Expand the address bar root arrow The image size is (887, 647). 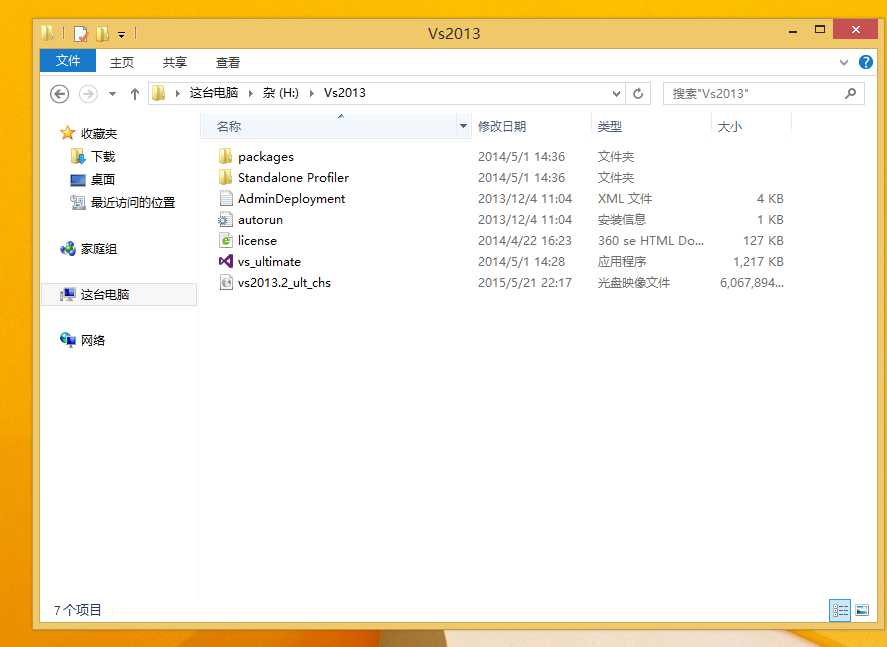coord(178,93)
